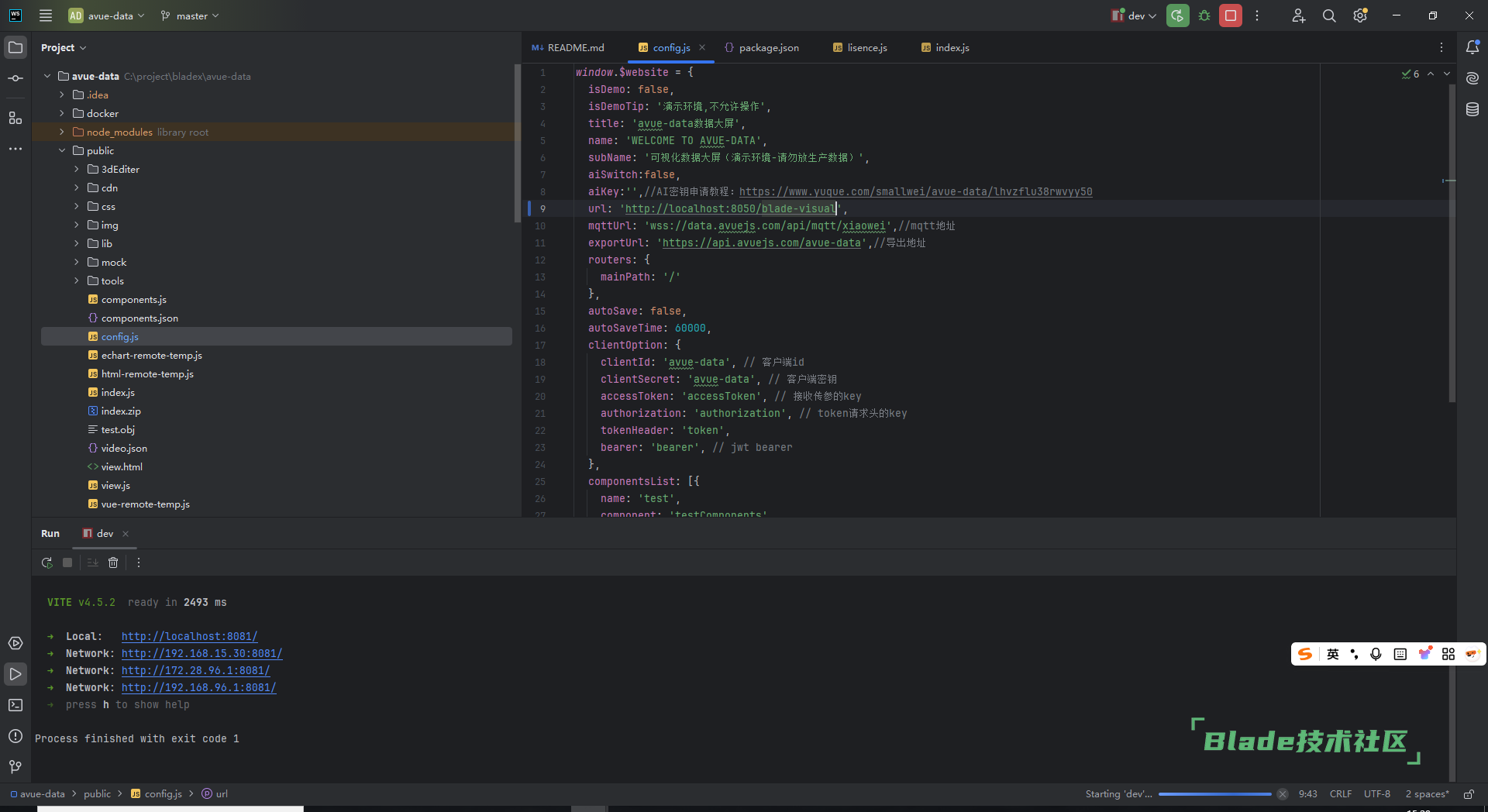Click the stop icon in Run panel
1488x812 pixels.
(67, 563)
